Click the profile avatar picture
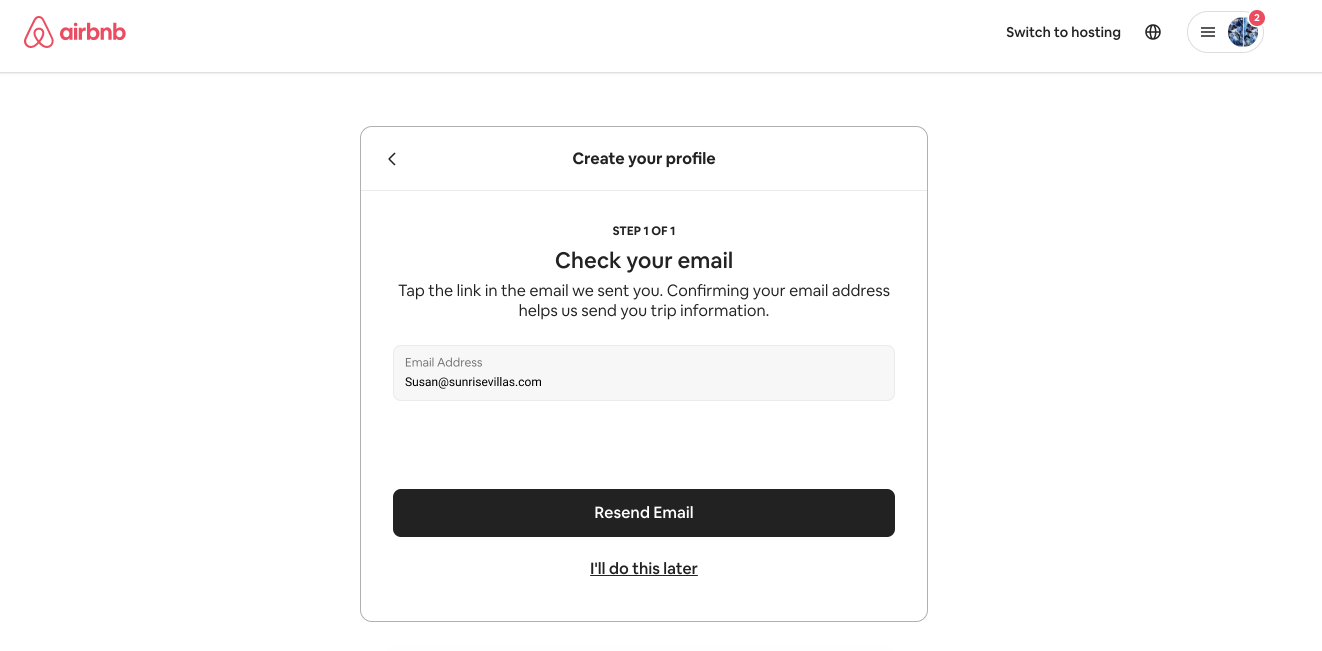Viewport: 1322px width, 651px height. pos(1243,32)
